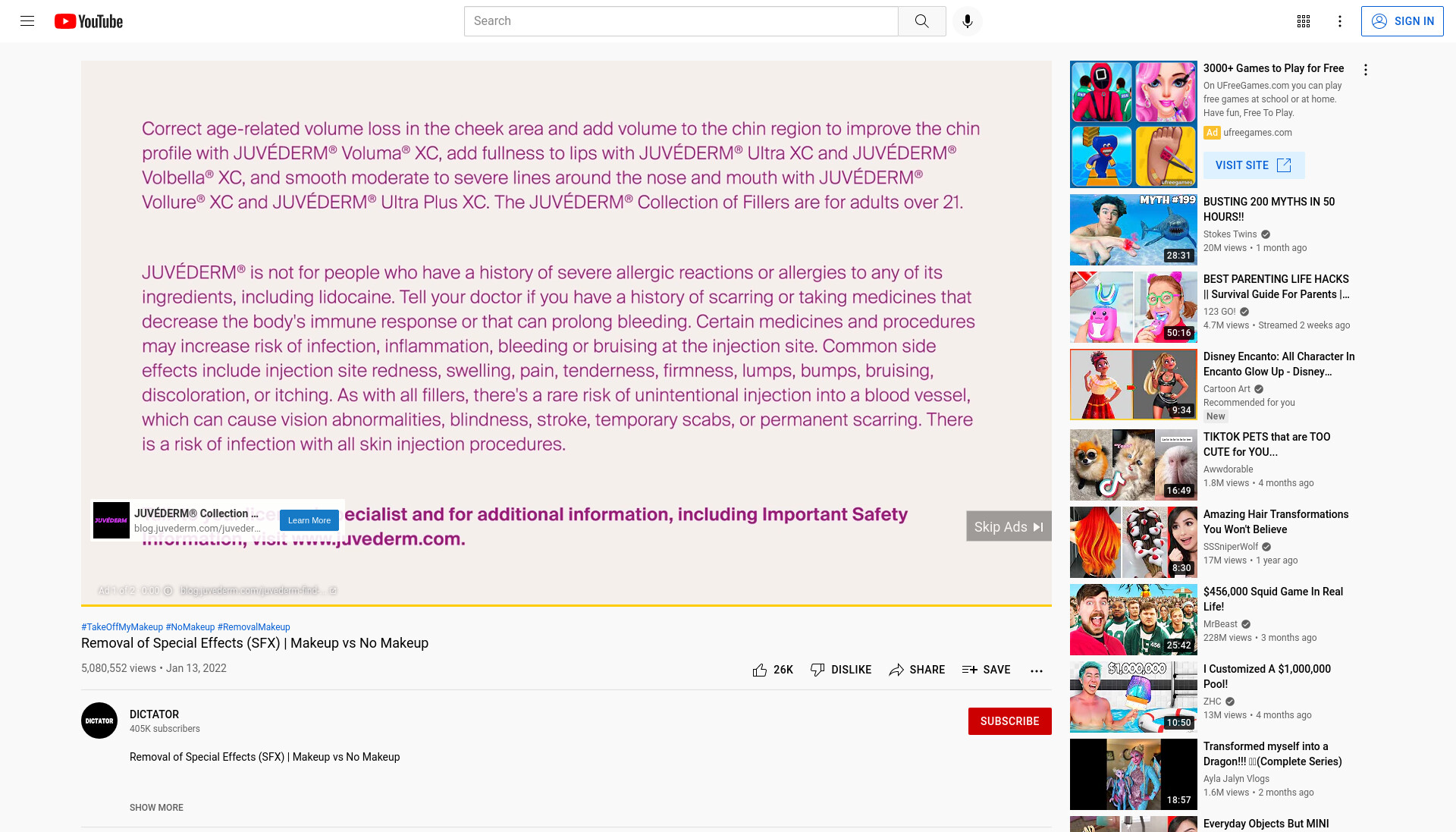This screenshot has width=1456, height=832.
Task: Open I Customized A $1,000,000 Pool thumbnail
Action: (x=1134, y=697)
